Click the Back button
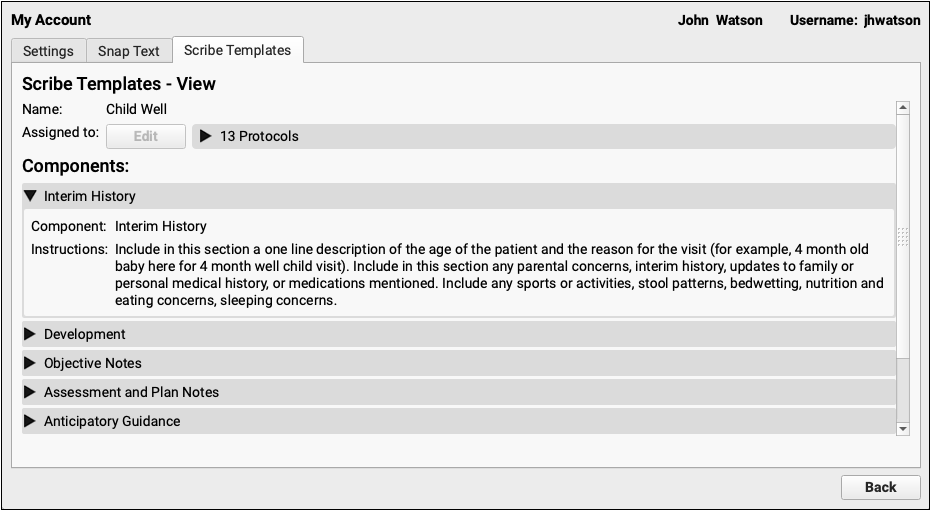The width and height of the screenshot is (930, 510). pyautogui.click(x=880, y=487)
